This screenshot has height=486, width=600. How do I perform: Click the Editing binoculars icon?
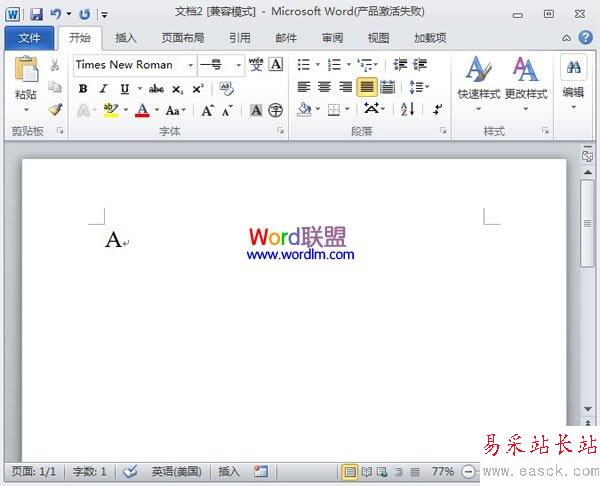coord(574,68)
